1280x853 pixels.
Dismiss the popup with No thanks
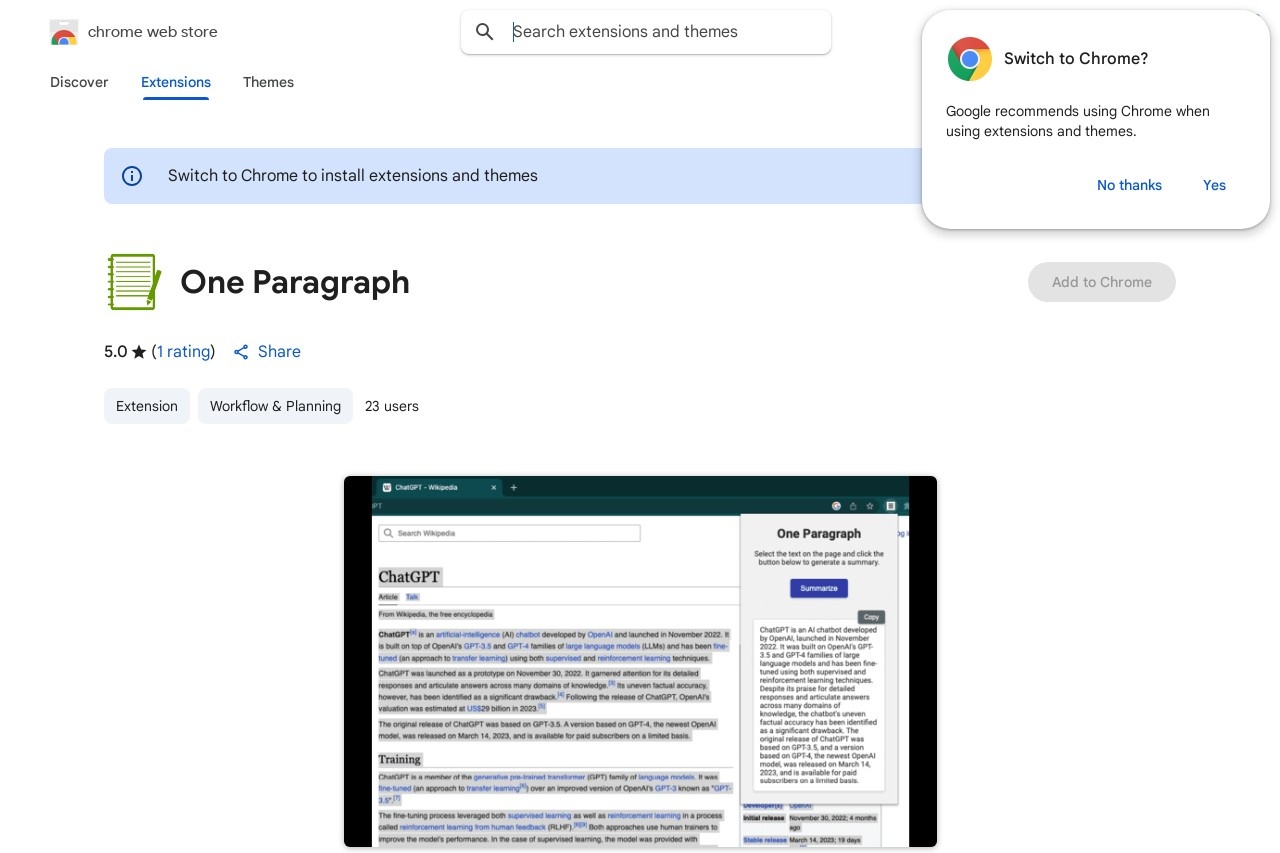click(1129, 185)
